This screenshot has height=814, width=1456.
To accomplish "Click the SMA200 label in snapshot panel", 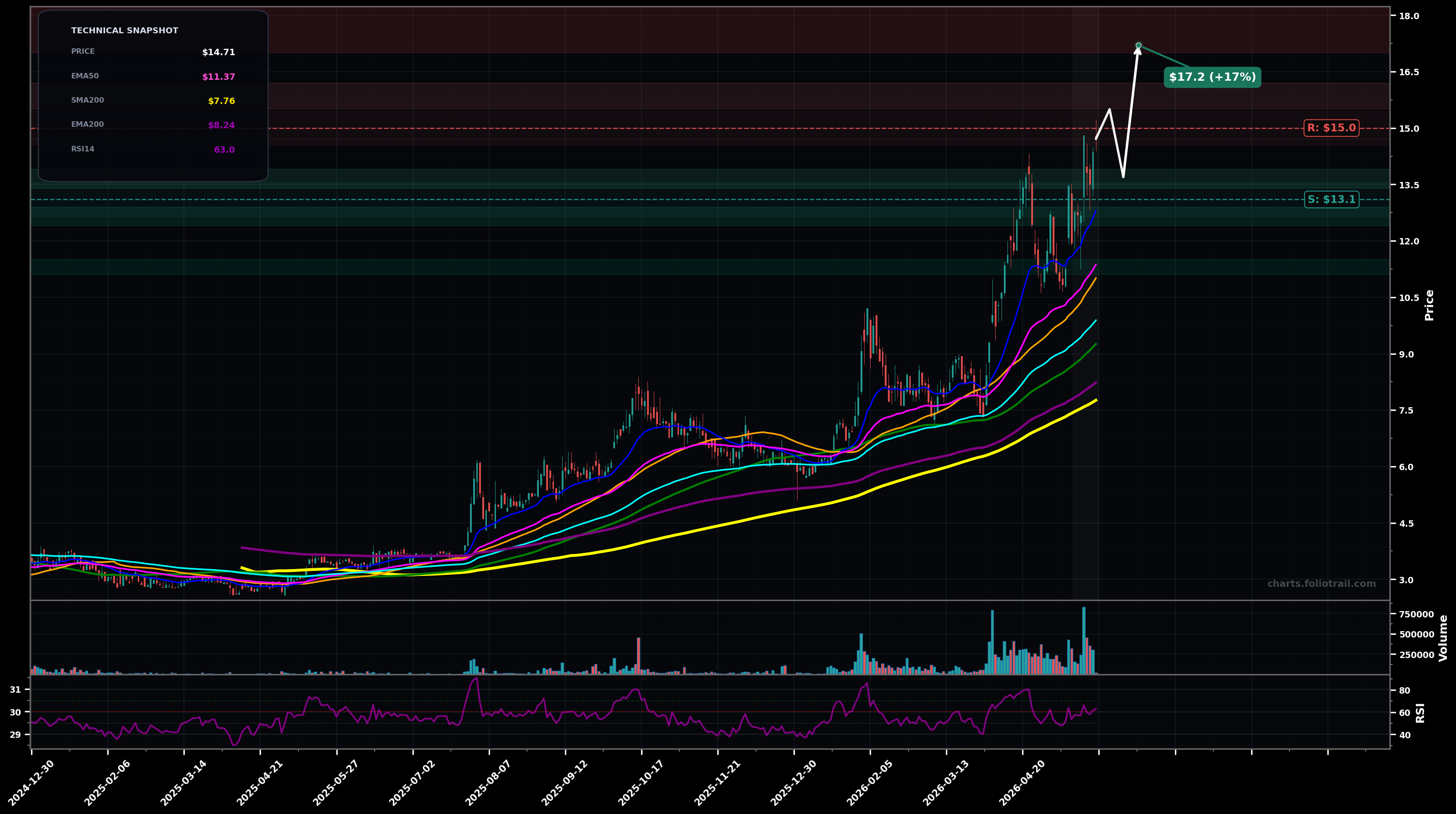I will click(88, 100).
